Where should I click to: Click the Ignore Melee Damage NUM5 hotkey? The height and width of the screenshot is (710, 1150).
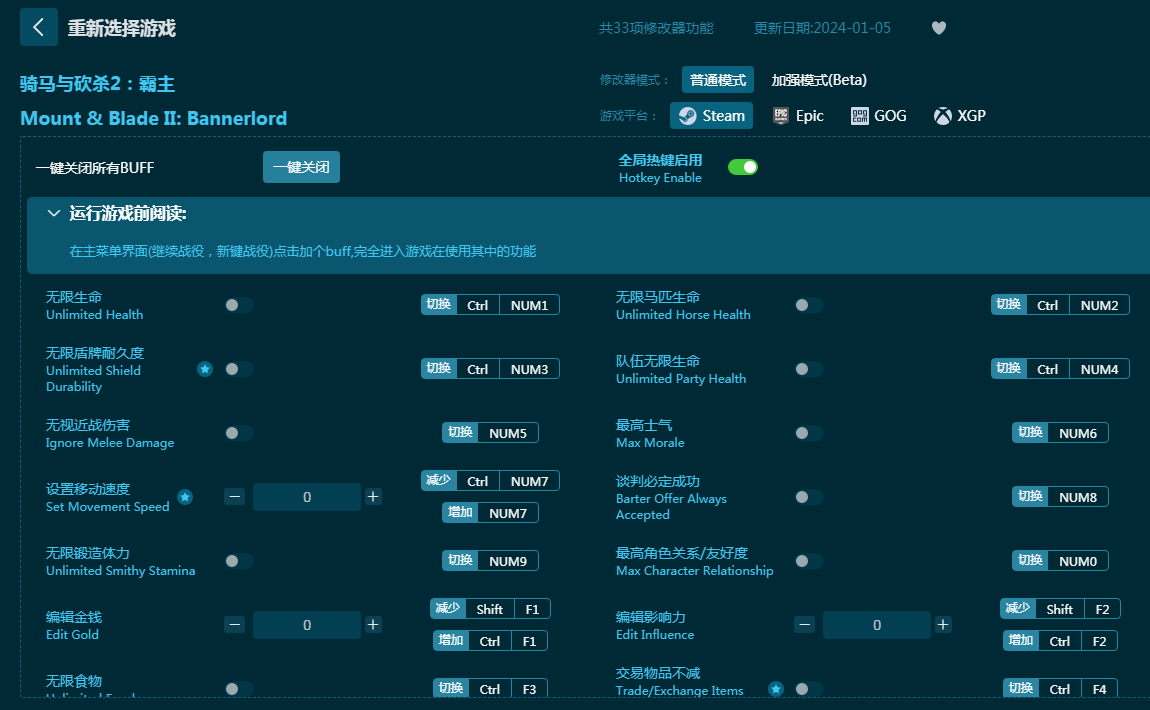coord(491,433)
